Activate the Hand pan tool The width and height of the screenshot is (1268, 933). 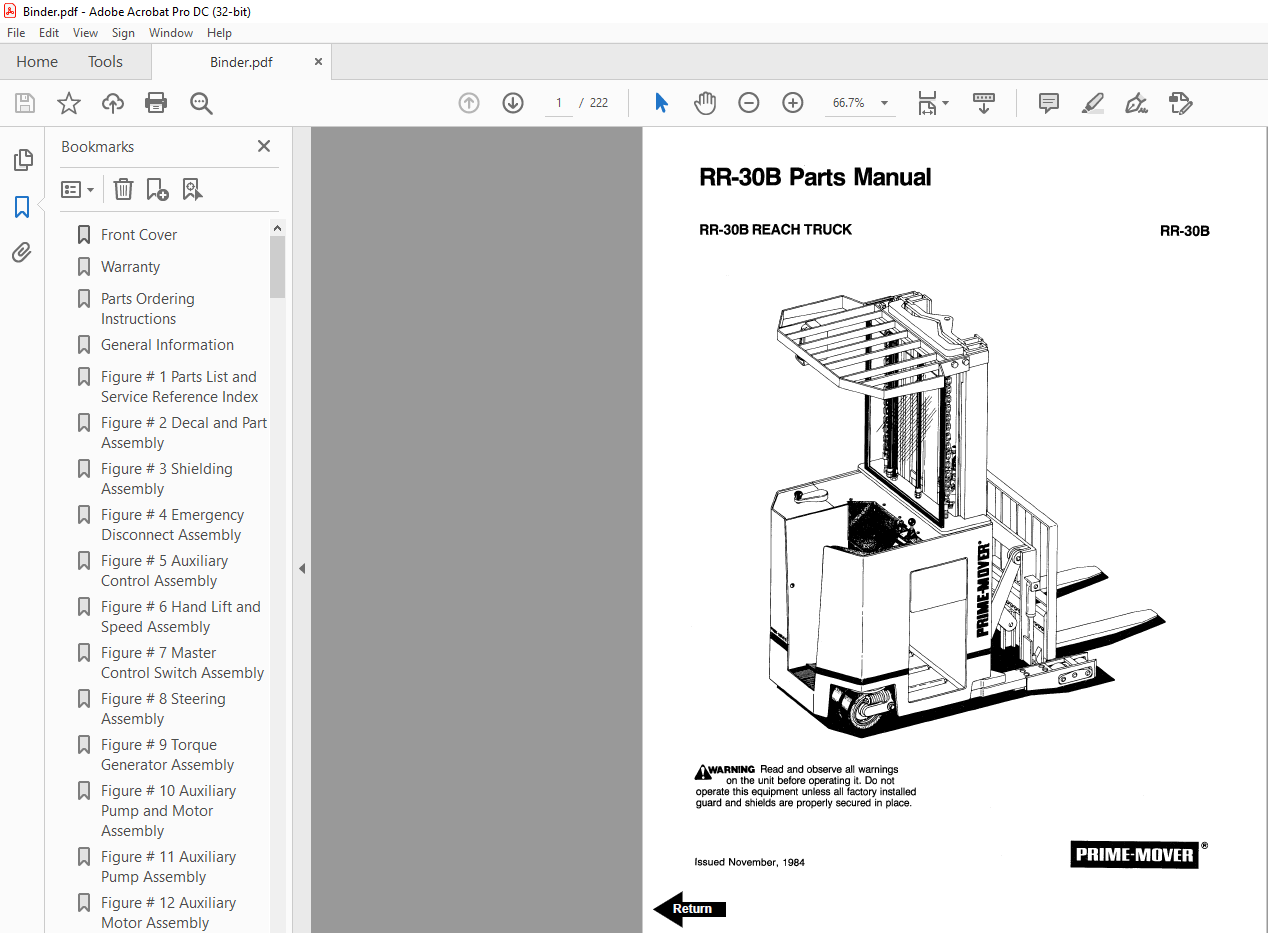click(x=705, y=103)
